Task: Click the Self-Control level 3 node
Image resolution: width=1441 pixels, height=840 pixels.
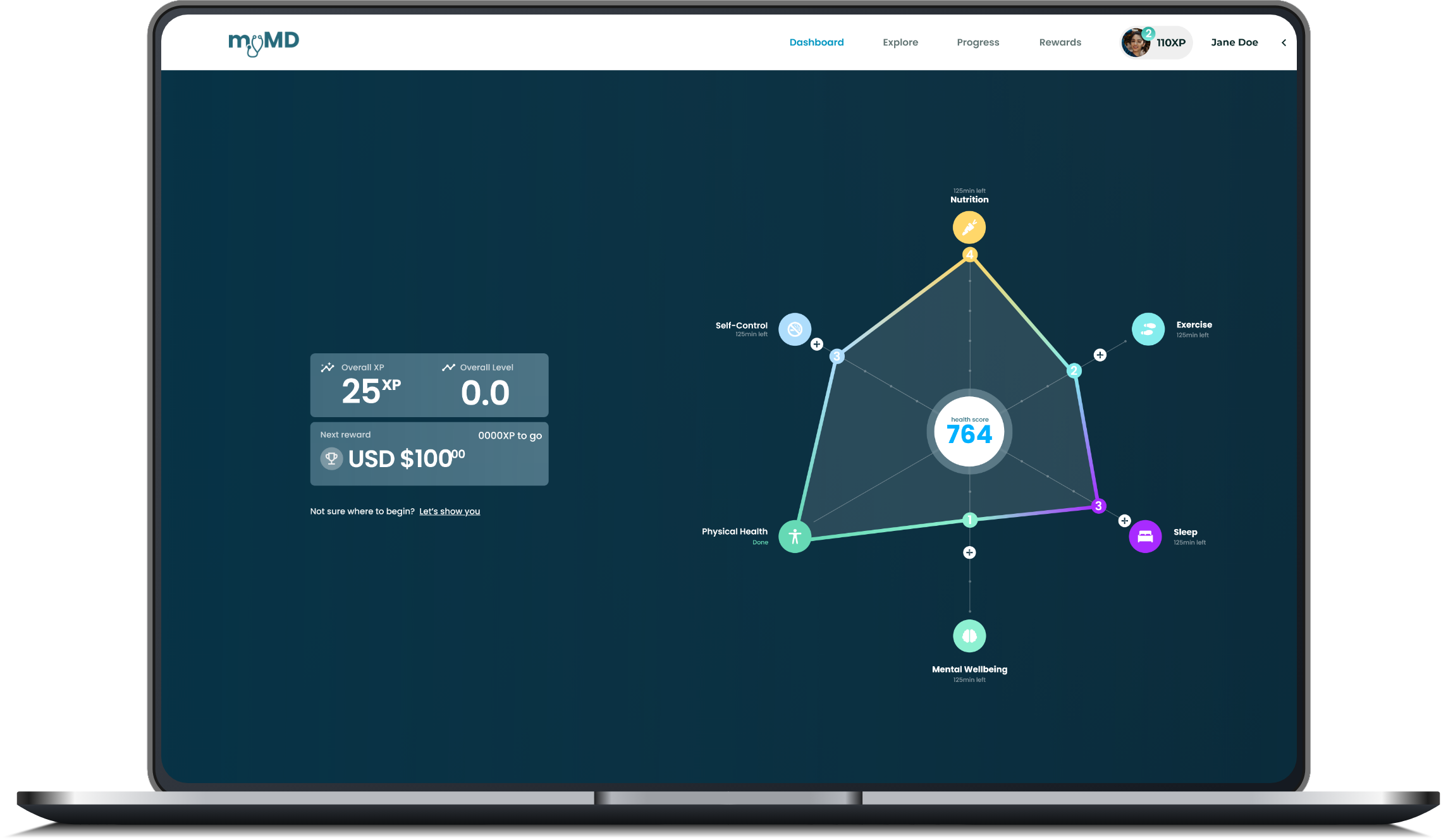Action: pyautogui.click(x=837, y=356)
